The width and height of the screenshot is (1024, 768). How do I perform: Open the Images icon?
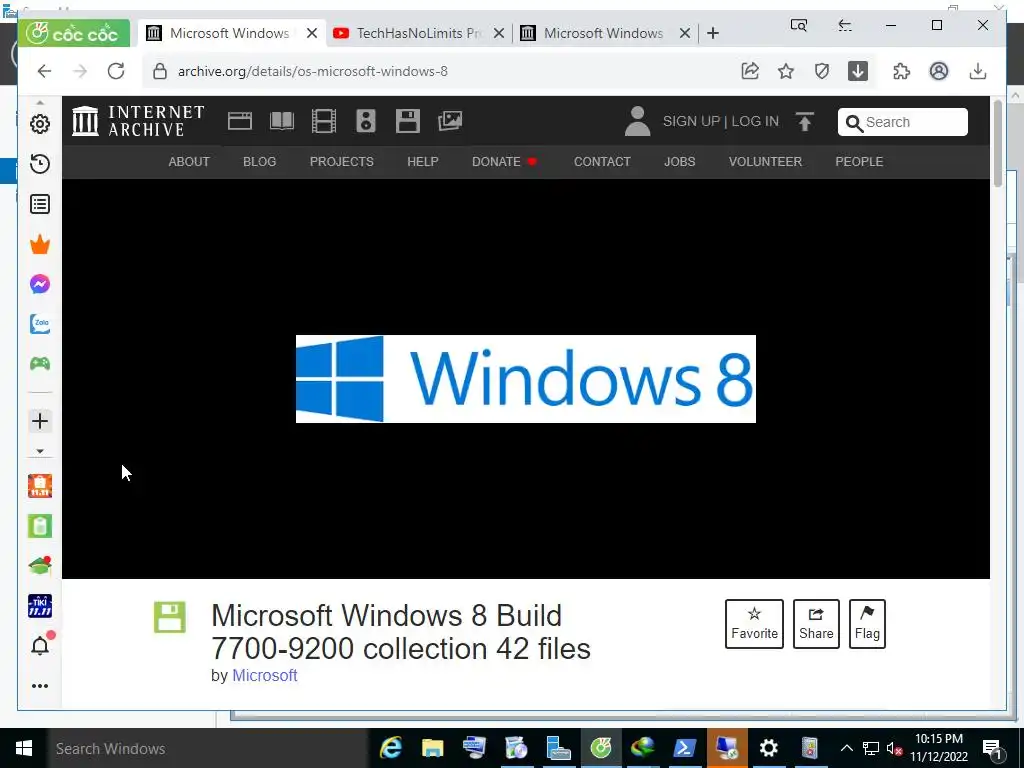point(450,121)
